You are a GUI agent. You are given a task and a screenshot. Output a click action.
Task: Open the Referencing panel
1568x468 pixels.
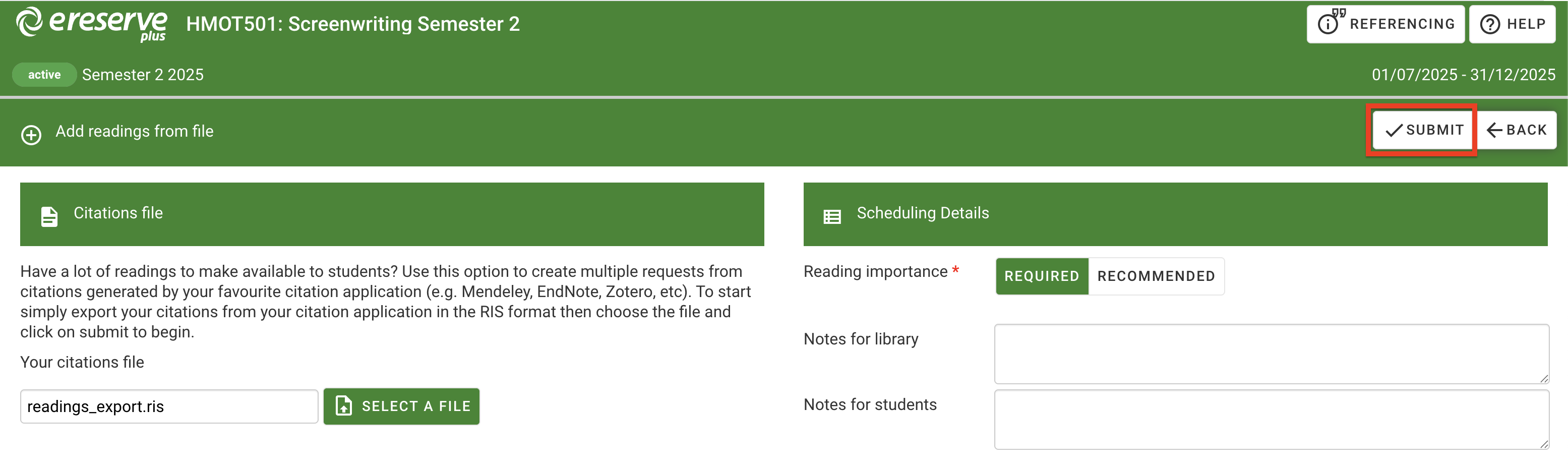[1386, 23]
